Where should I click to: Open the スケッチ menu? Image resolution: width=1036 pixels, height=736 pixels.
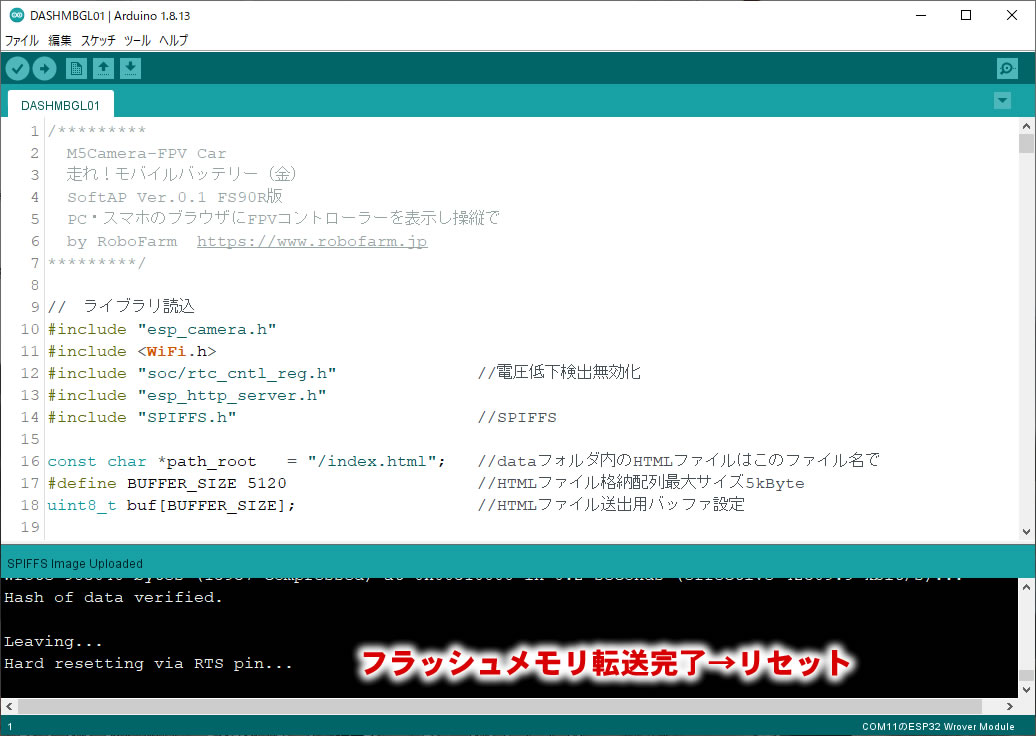98,40
